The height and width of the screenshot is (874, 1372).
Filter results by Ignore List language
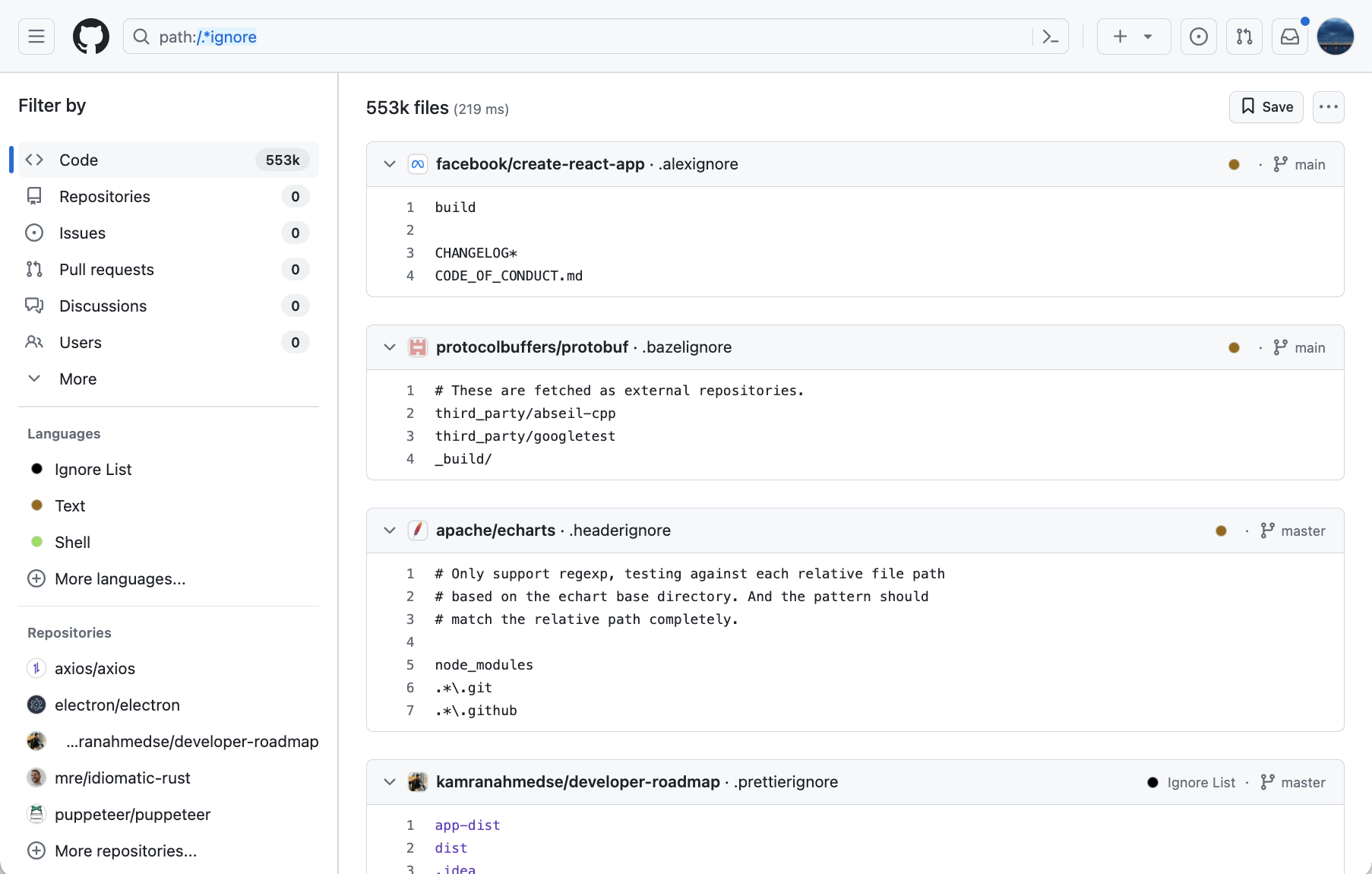pyautogui.click(x=93, y=469)
